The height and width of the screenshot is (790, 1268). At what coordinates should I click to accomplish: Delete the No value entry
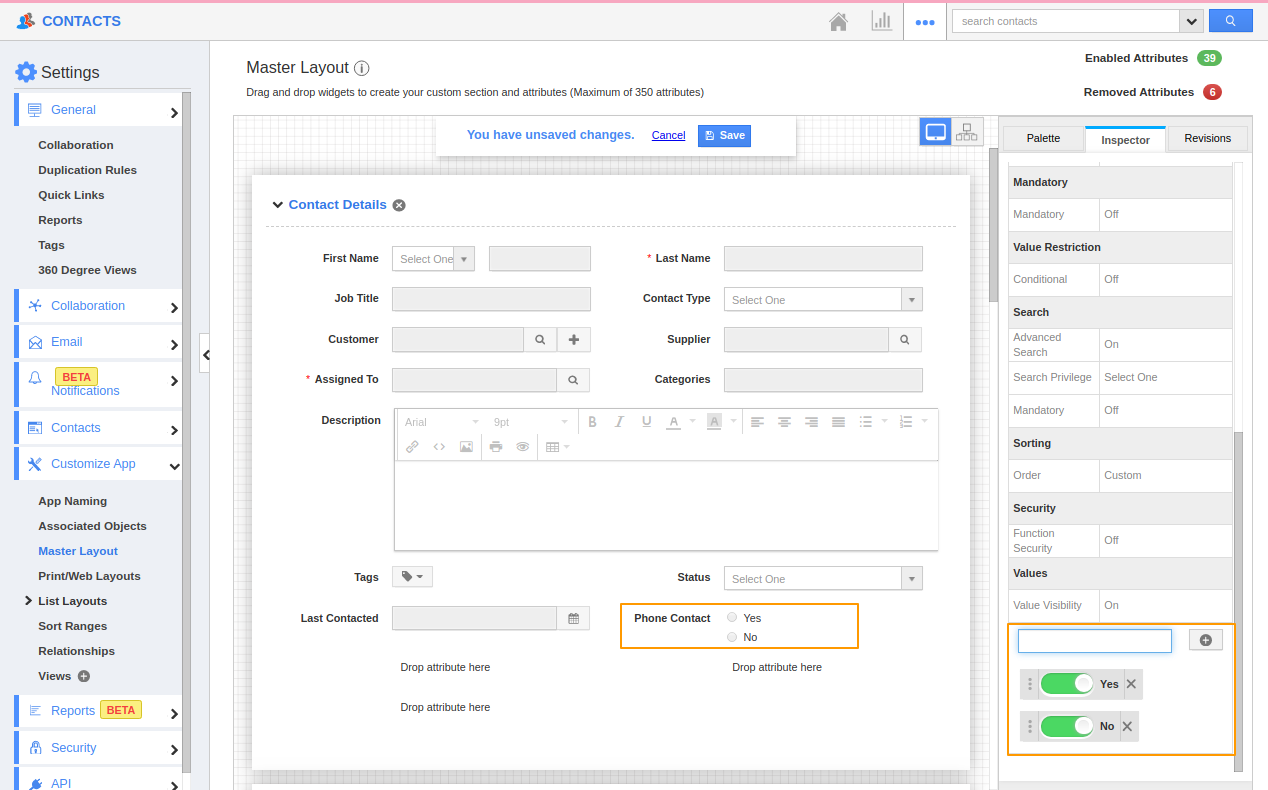click(x=1127, y=726)
